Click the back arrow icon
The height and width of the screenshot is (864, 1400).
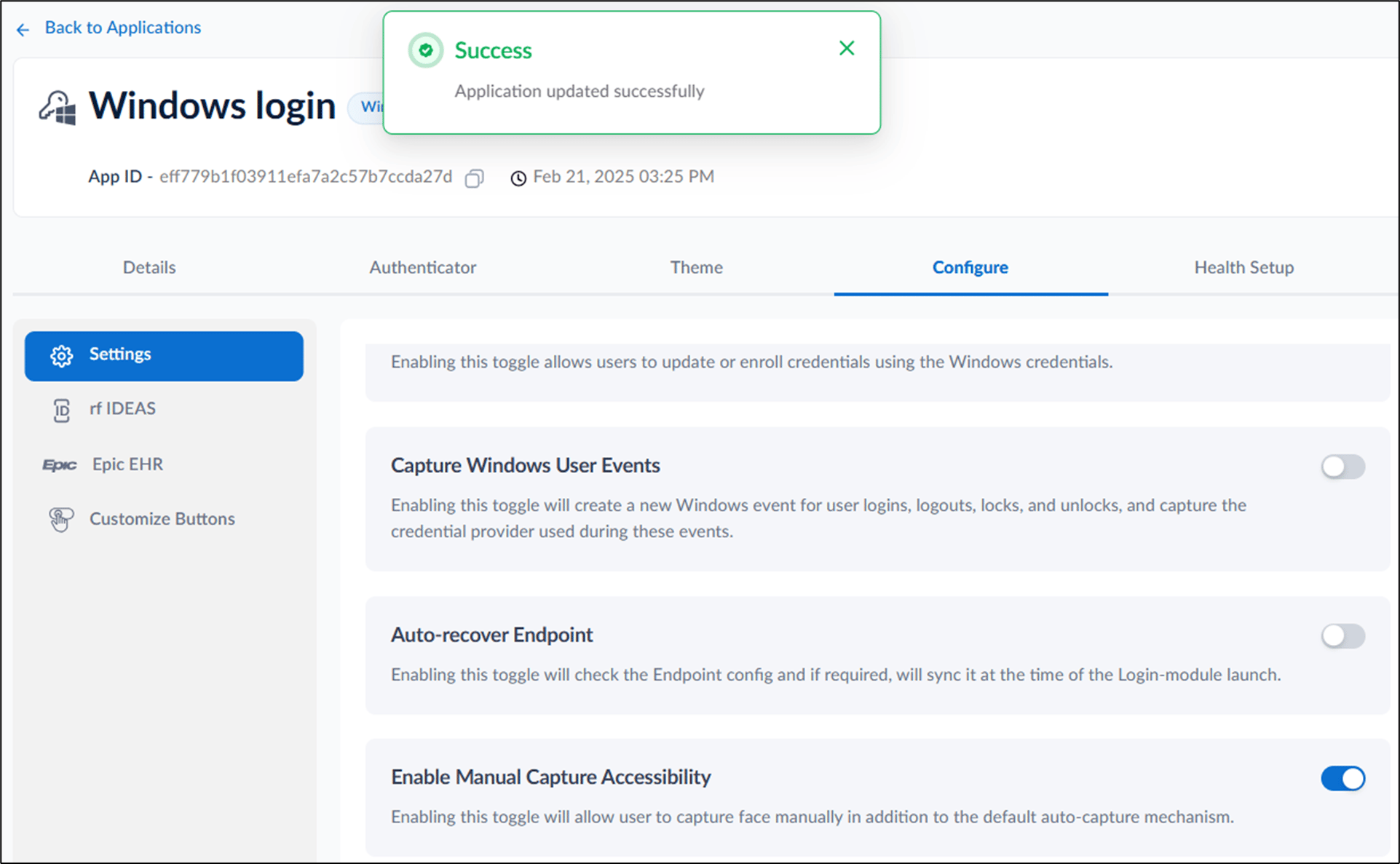[x=23, y=29]
